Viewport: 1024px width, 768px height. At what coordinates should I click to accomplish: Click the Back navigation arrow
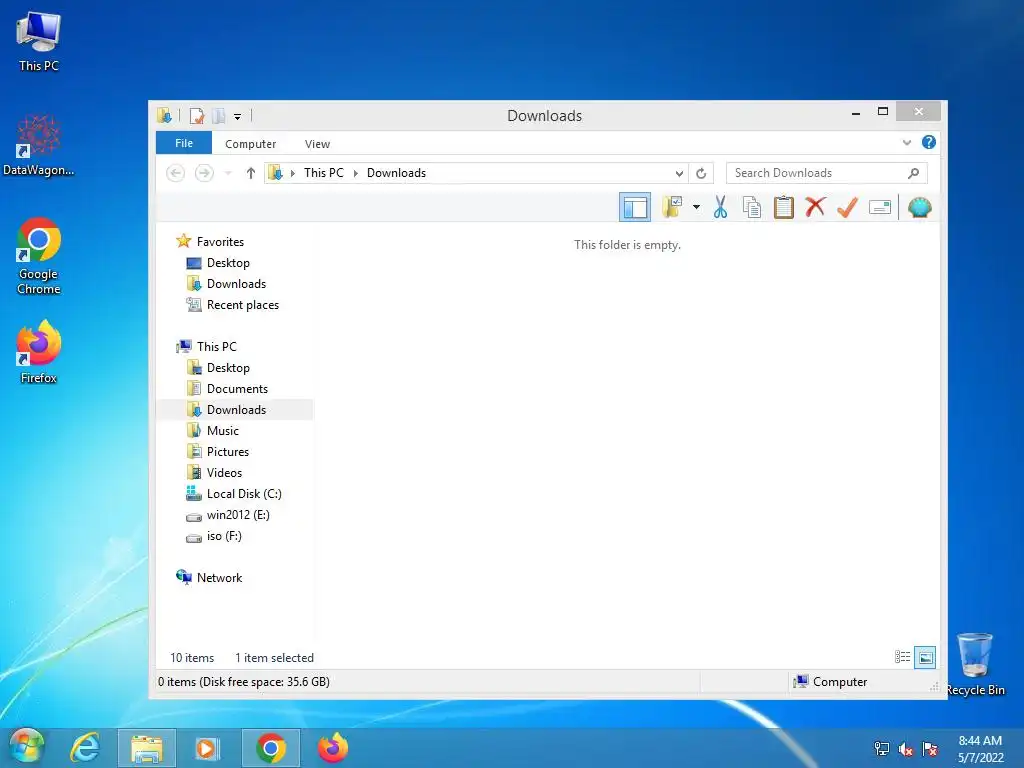176,173
